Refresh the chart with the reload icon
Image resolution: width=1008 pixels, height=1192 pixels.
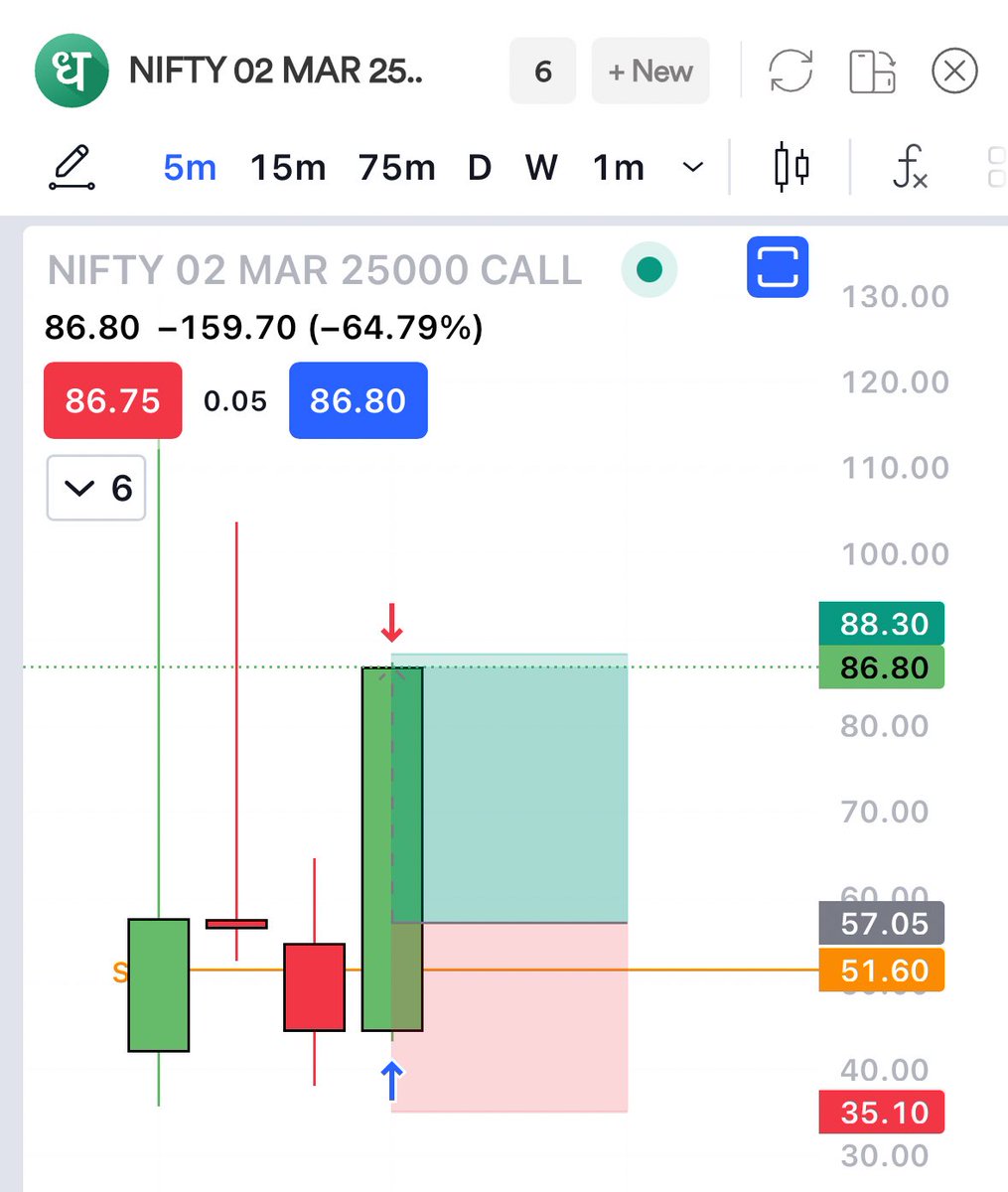coord(790,71)
